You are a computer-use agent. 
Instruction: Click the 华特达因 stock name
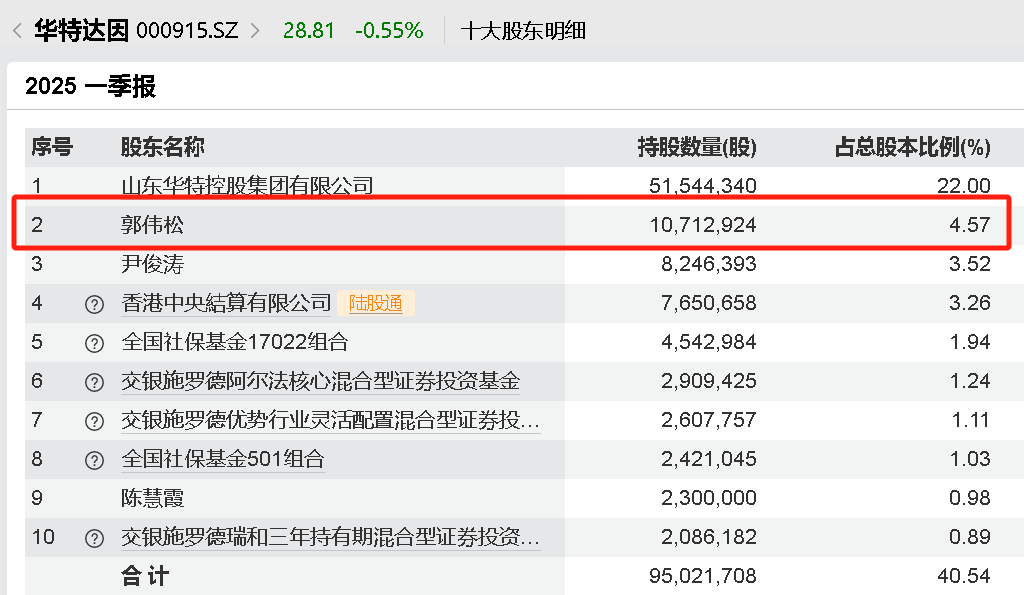pos(81,31)
